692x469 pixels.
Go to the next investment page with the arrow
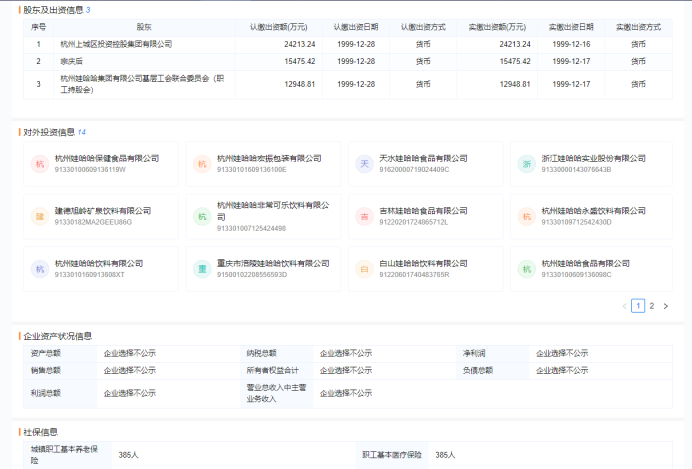point(666,306)
